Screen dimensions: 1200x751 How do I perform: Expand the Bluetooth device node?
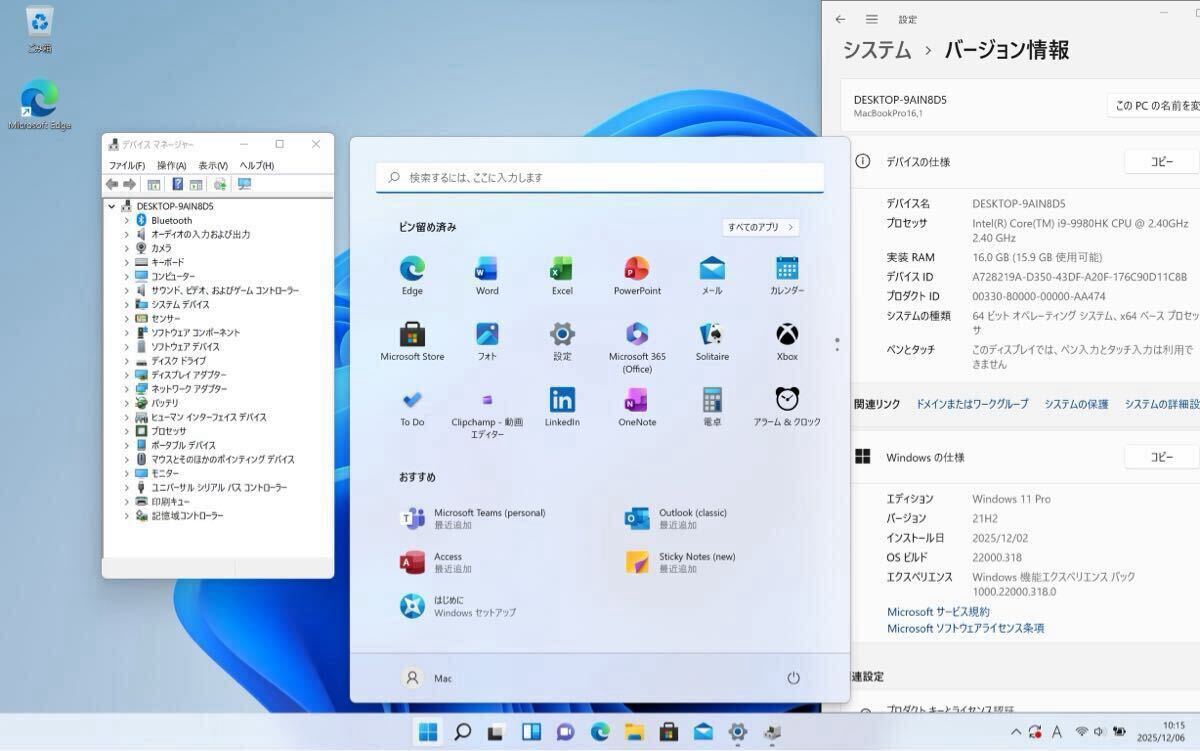tap(127, 220)
